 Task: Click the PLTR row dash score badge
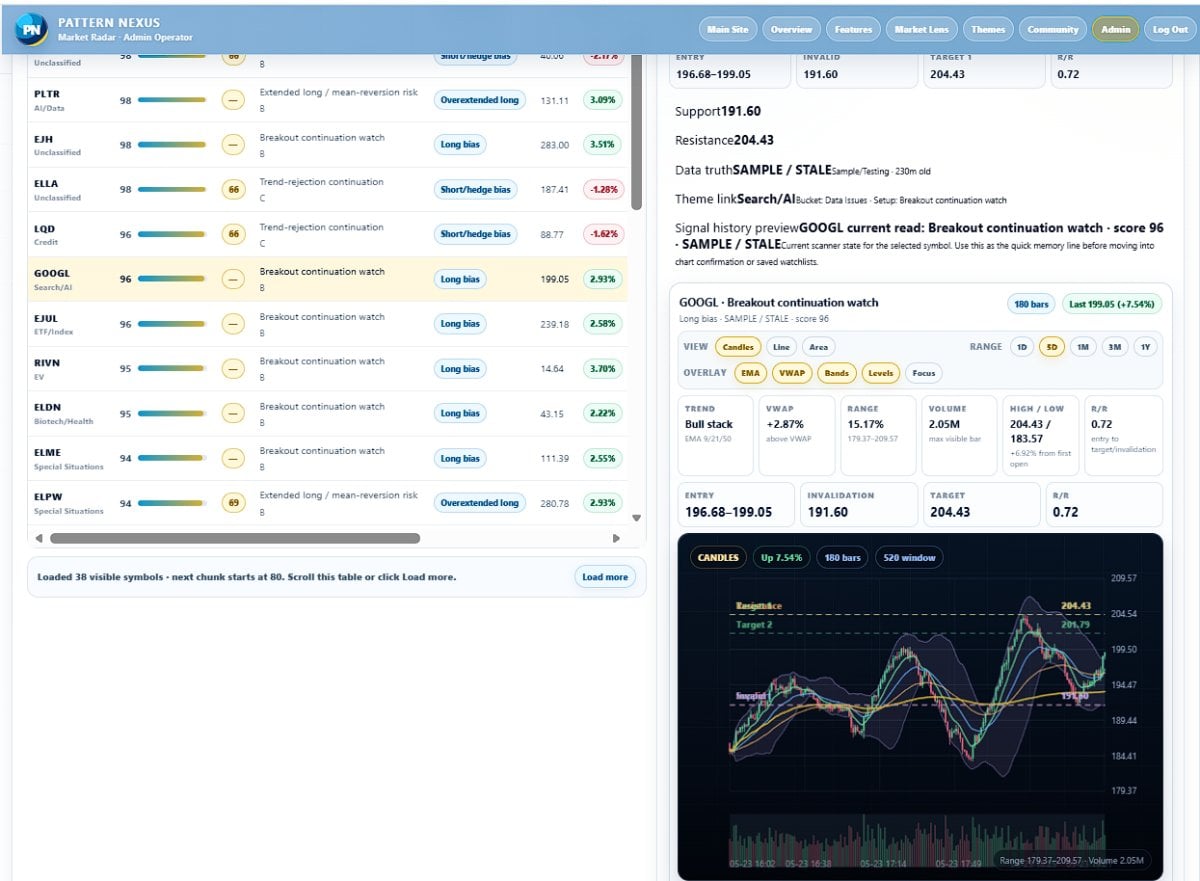tap(233, 100)
